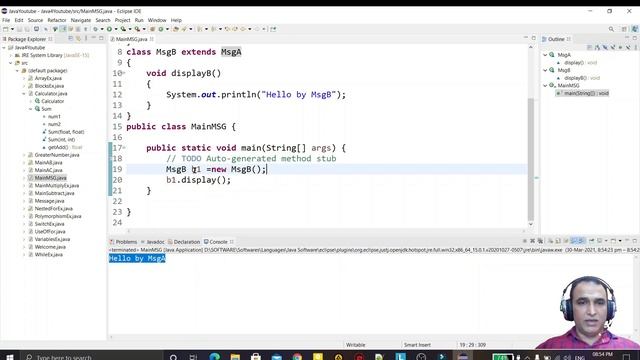This screenshot has width=640, height=360.
Task: Toggle Hide Non-Public Members in Outline toolbar
Action: click(x=620, y=47)
